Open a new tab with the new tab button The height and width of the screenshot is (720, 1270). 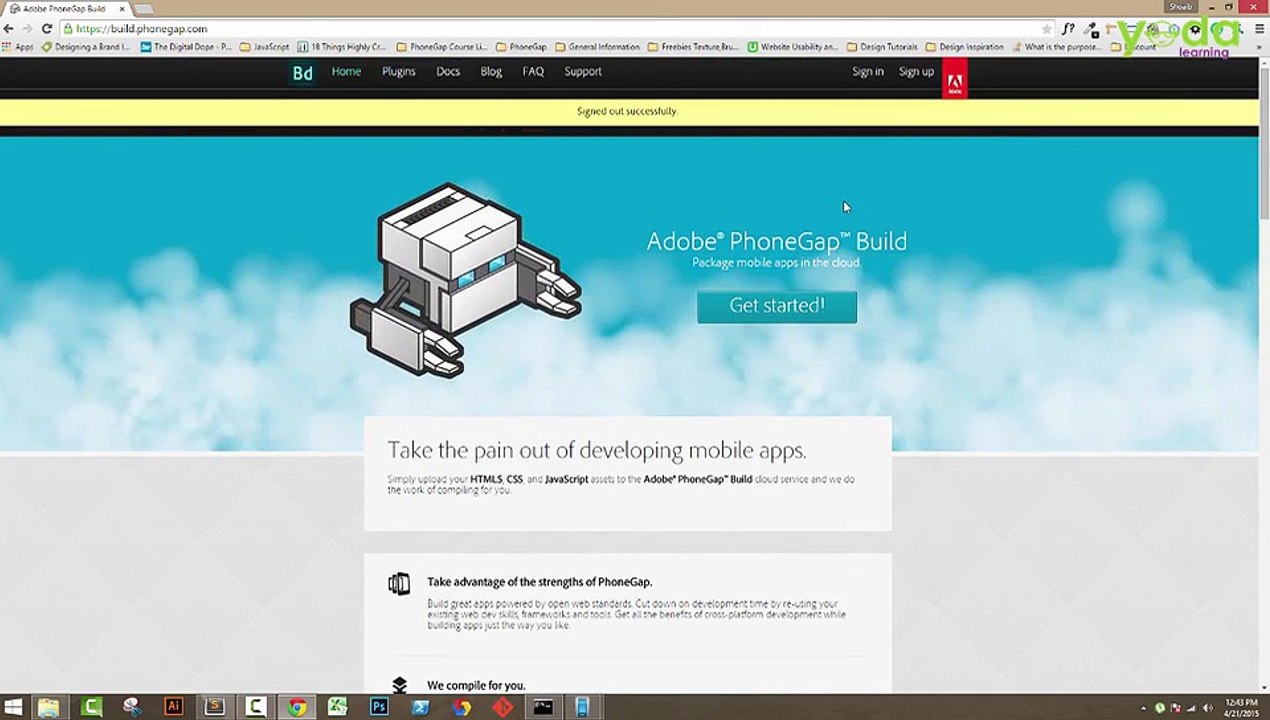145,9
